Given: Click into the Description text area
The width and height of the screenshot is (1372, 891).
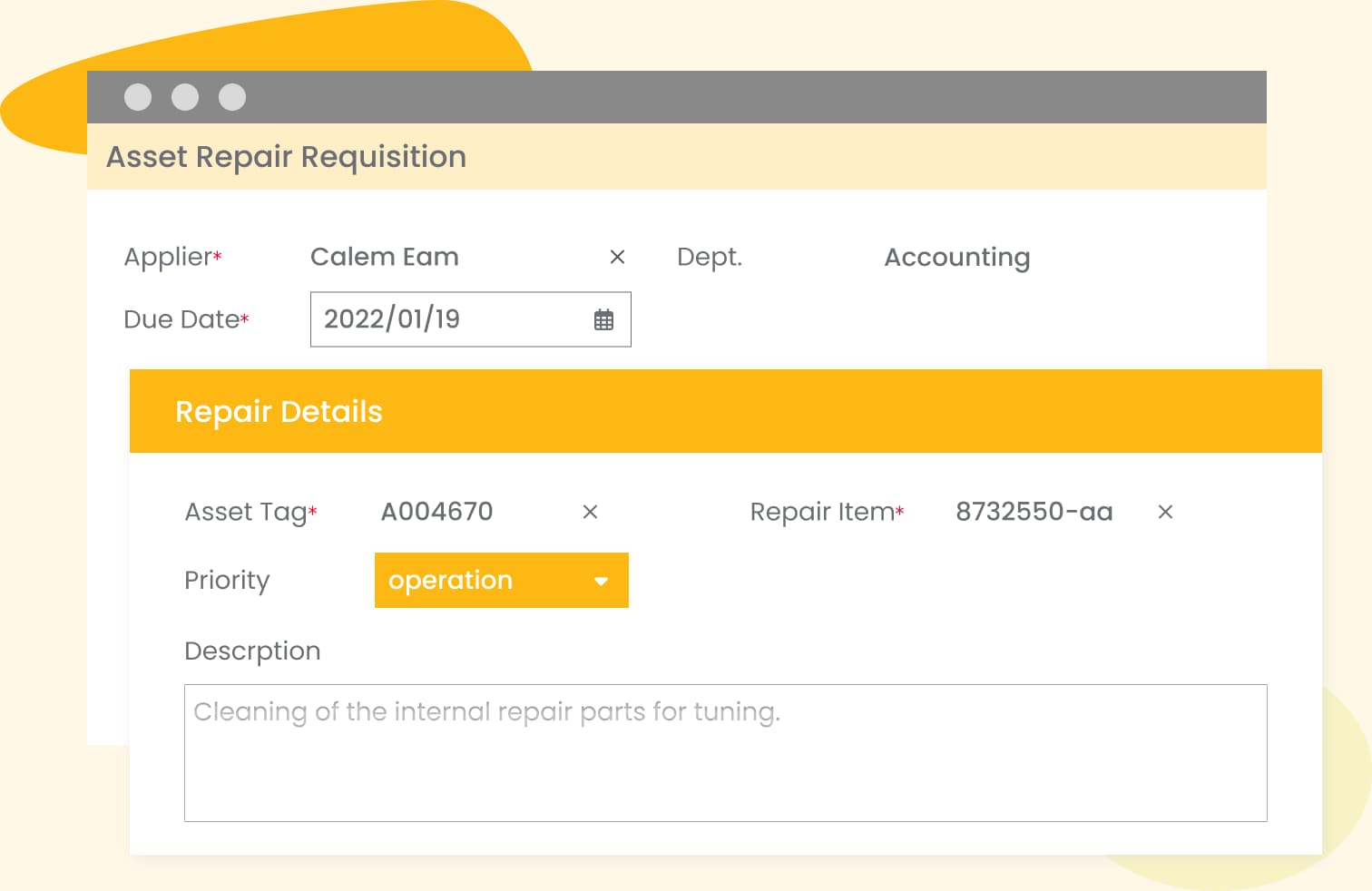Looking at the screenshot, I should (x=725, y=753).
